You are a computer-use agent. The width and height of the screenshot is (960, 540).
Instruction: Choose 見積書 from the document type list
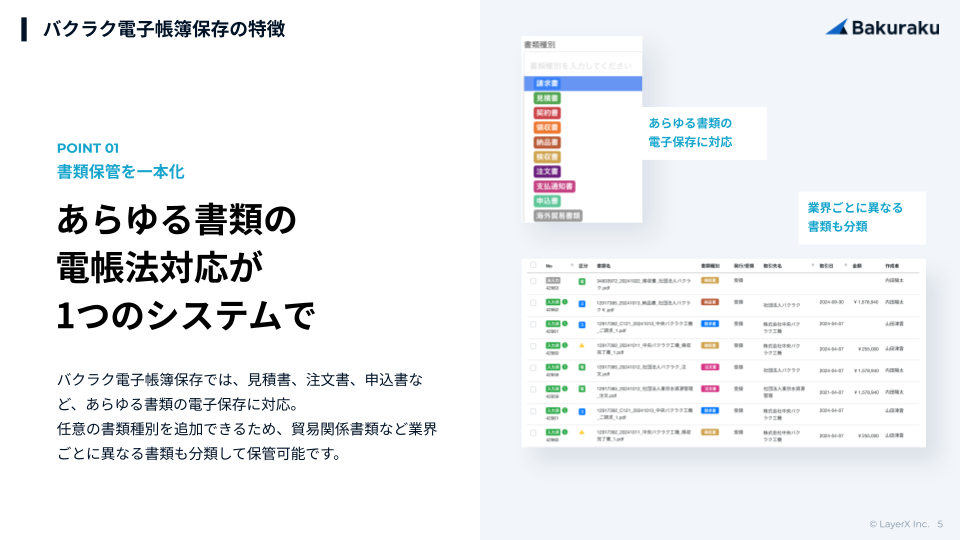click(547, 98)
